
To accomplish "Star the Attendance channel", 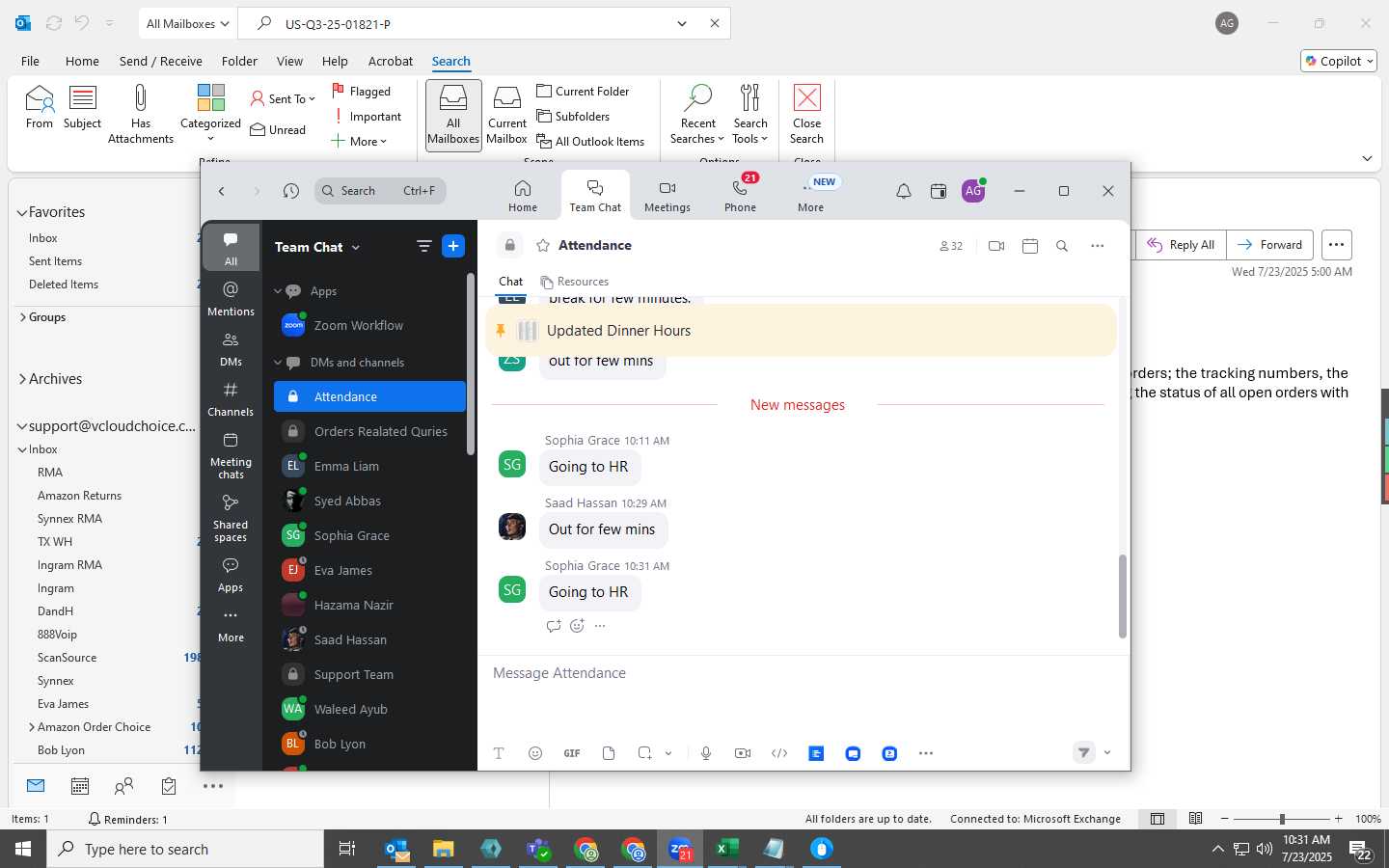I will click(x=543, y=246).
